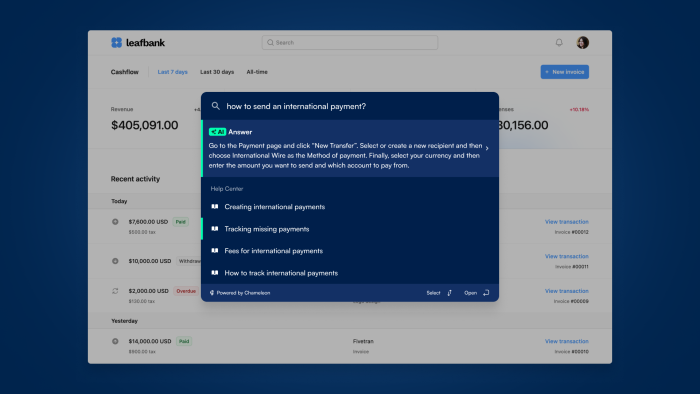
Task: Open Tracking missing payments help article
Action: pos(350,229)
